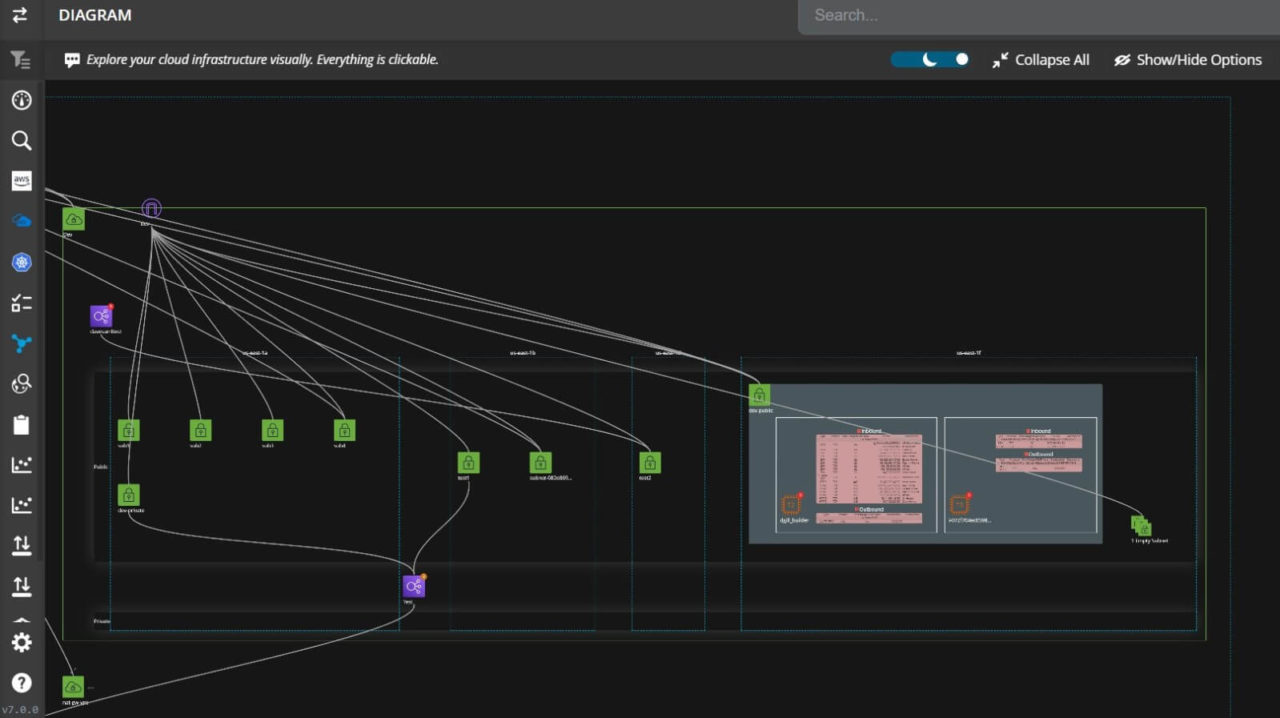
Task: Select the DIAGRAM header tab
Action: [95, 15]
